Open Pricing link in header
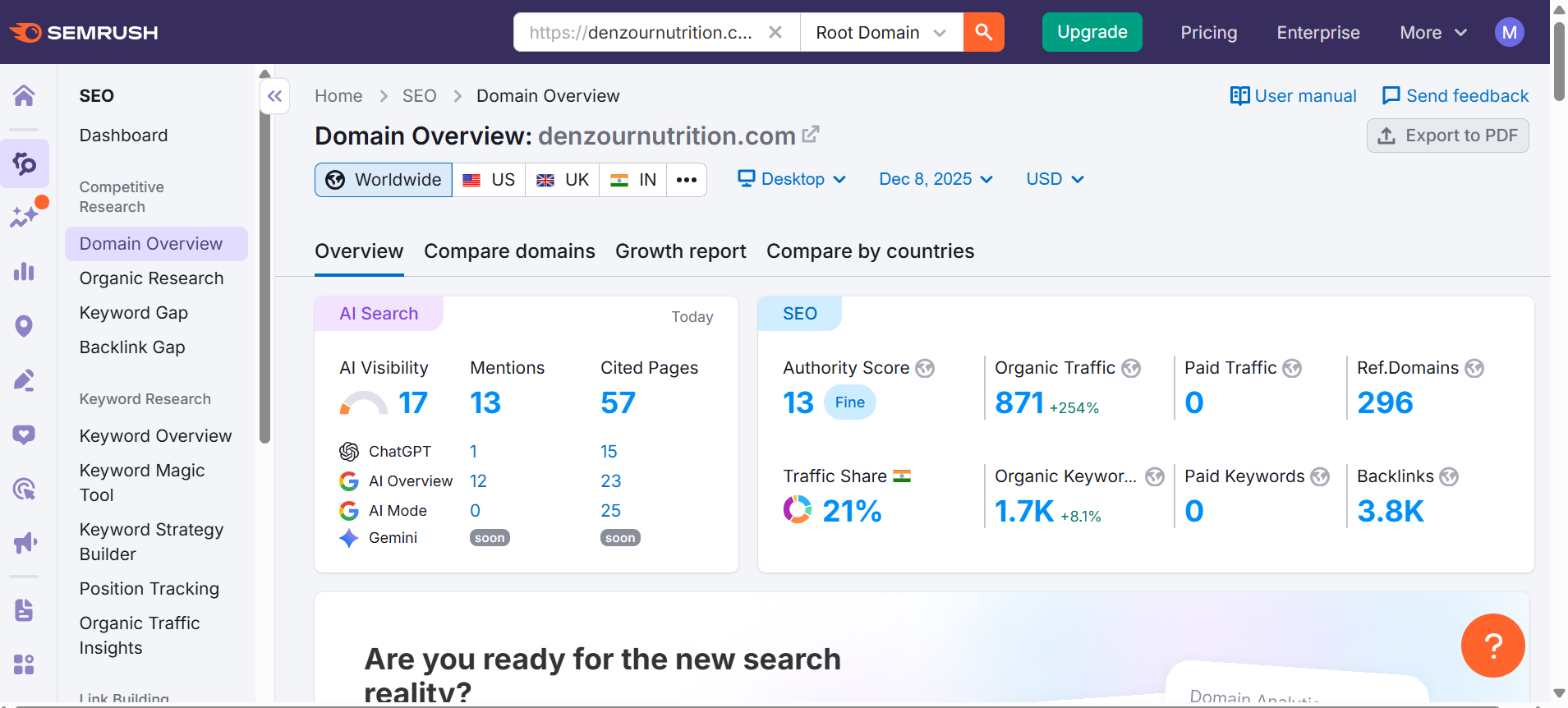This screenshot has width=1568, height=708. pos(1208,33)
